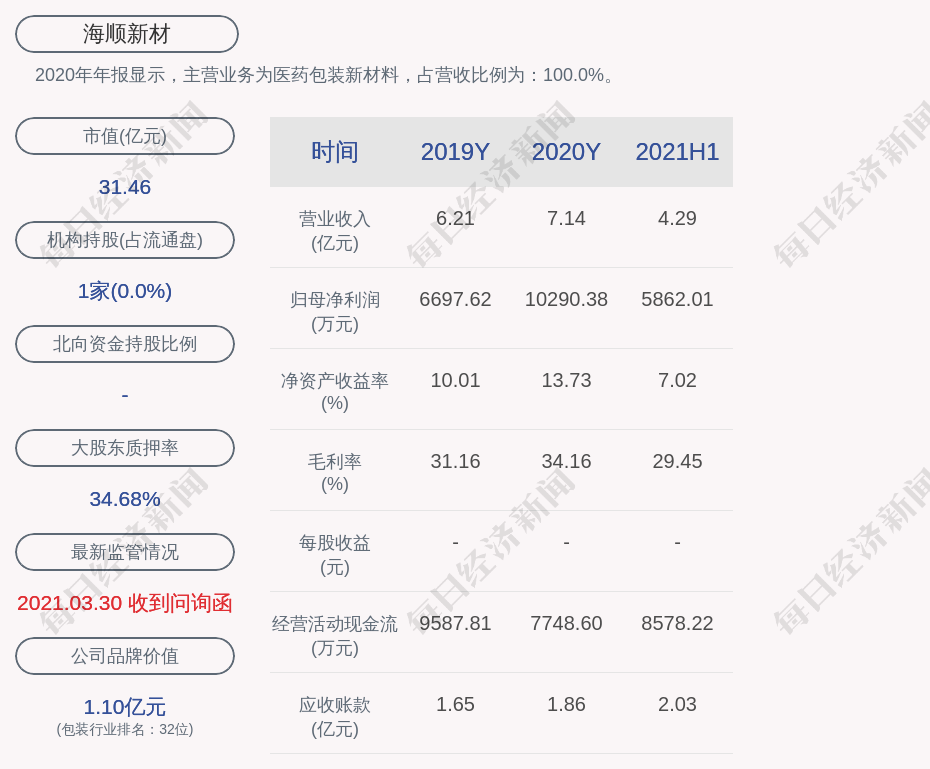The width and height of the screenshot is (930, 769).
Task: Click the 2021H1 column header
Action: [677, 152]
